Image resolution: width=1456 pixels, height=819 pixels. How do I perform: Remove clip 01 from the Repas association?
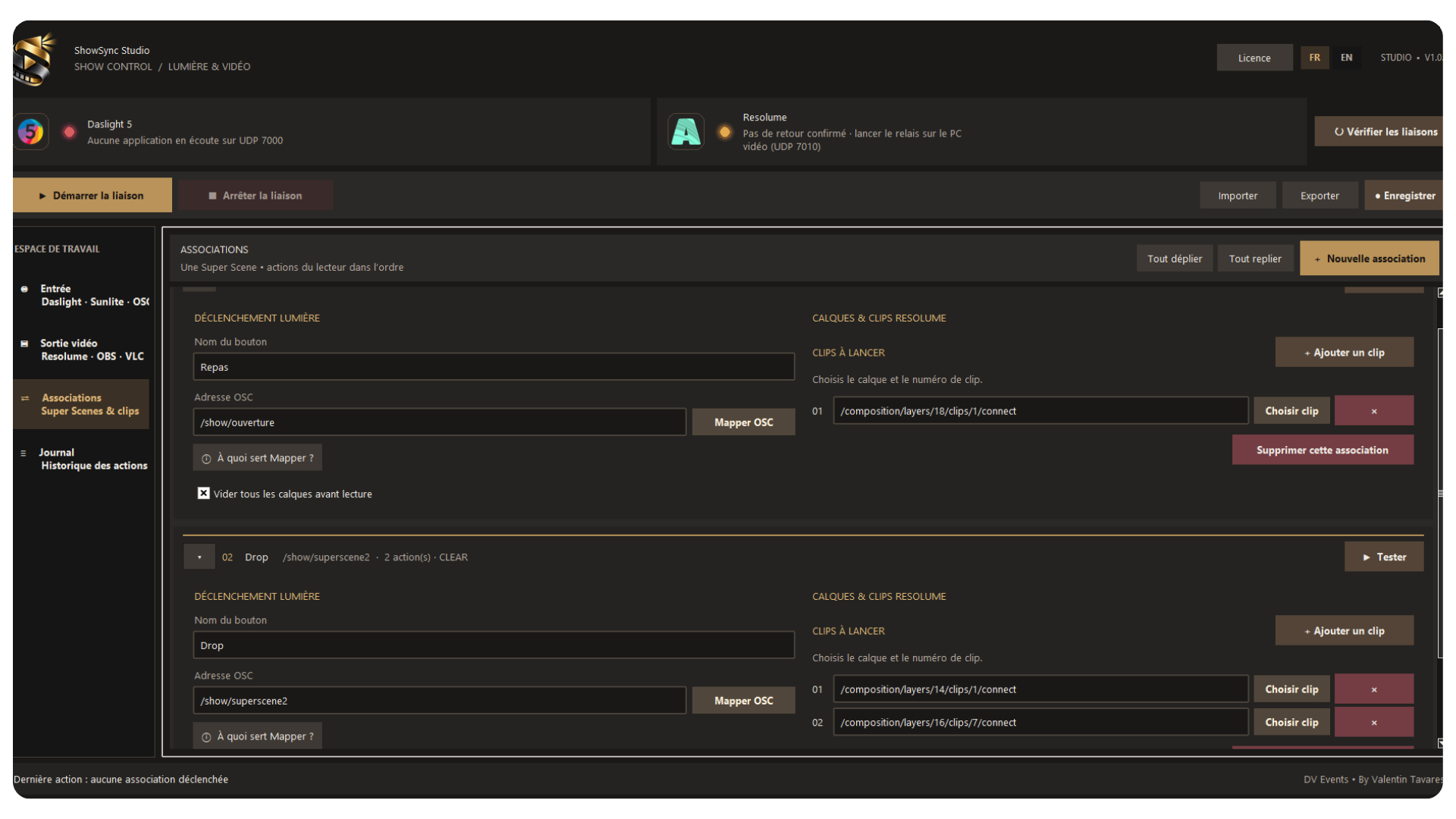click(1373, 411)
